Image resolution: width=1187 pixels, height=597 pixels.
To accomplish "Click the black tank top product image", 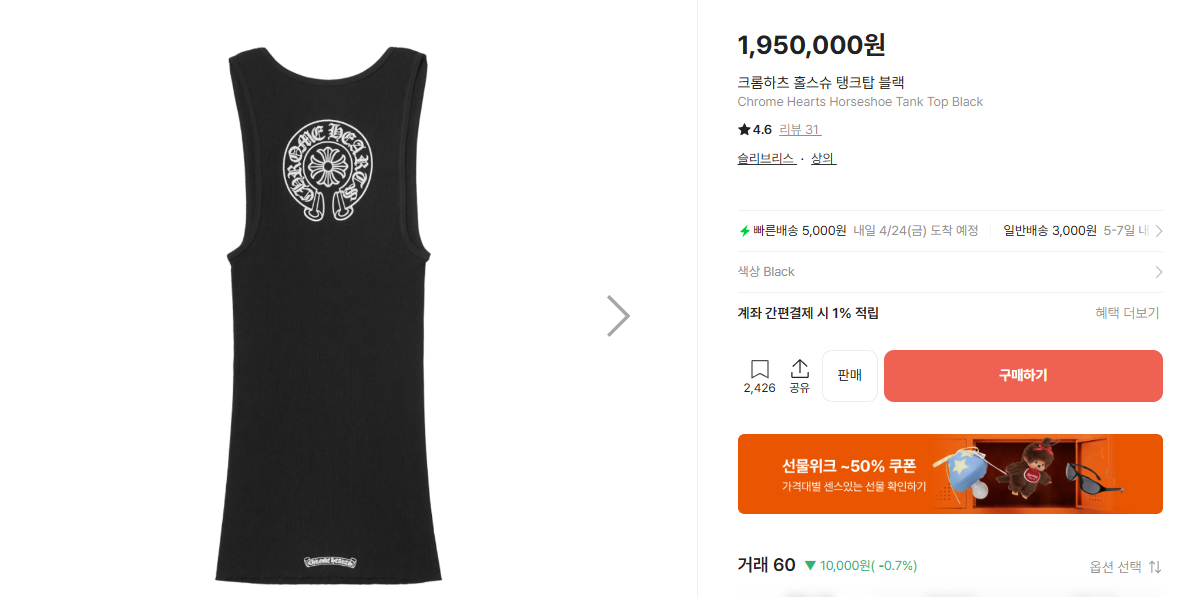I will 331,310.
